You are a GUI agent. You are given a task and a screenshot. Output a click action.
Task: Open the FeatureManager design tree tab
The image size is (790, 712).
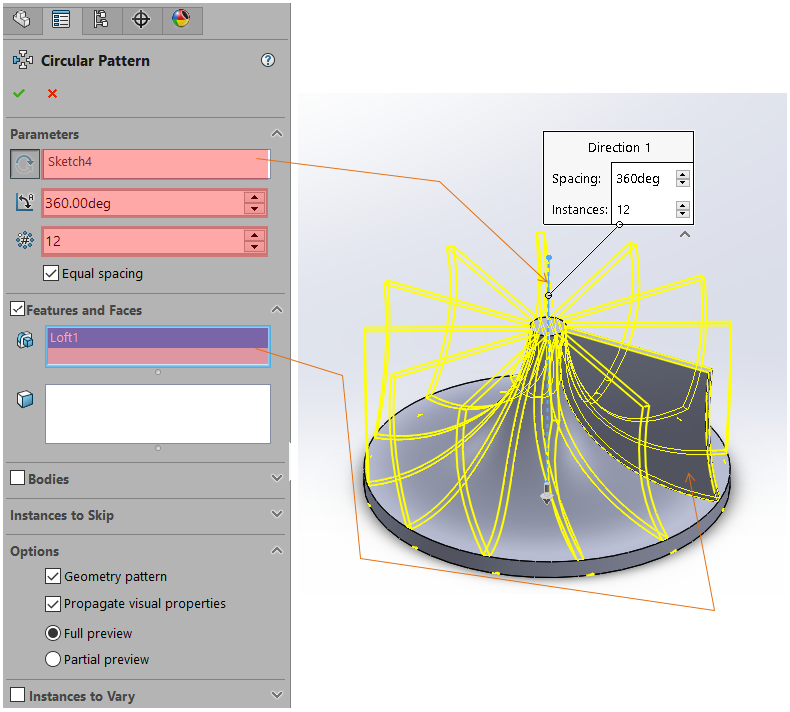coord(21,19)
